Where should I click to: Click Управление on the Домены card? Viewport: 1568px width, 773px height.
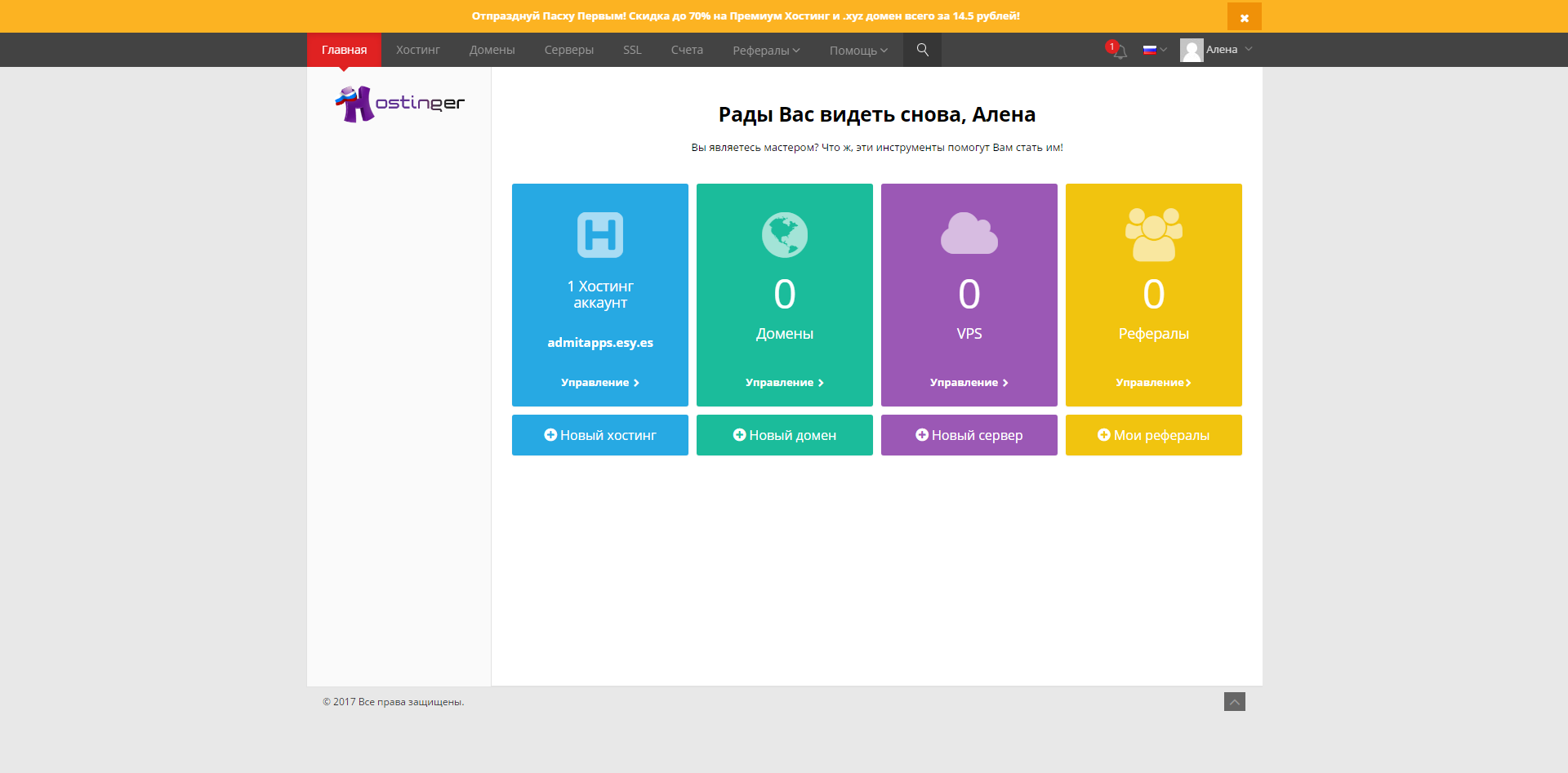[785, 383]
